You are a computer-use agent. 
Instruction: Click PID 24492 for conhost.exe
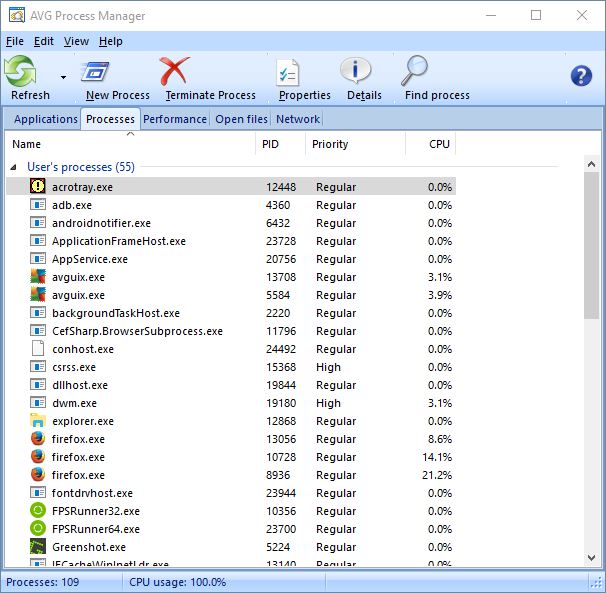(281, 349)
